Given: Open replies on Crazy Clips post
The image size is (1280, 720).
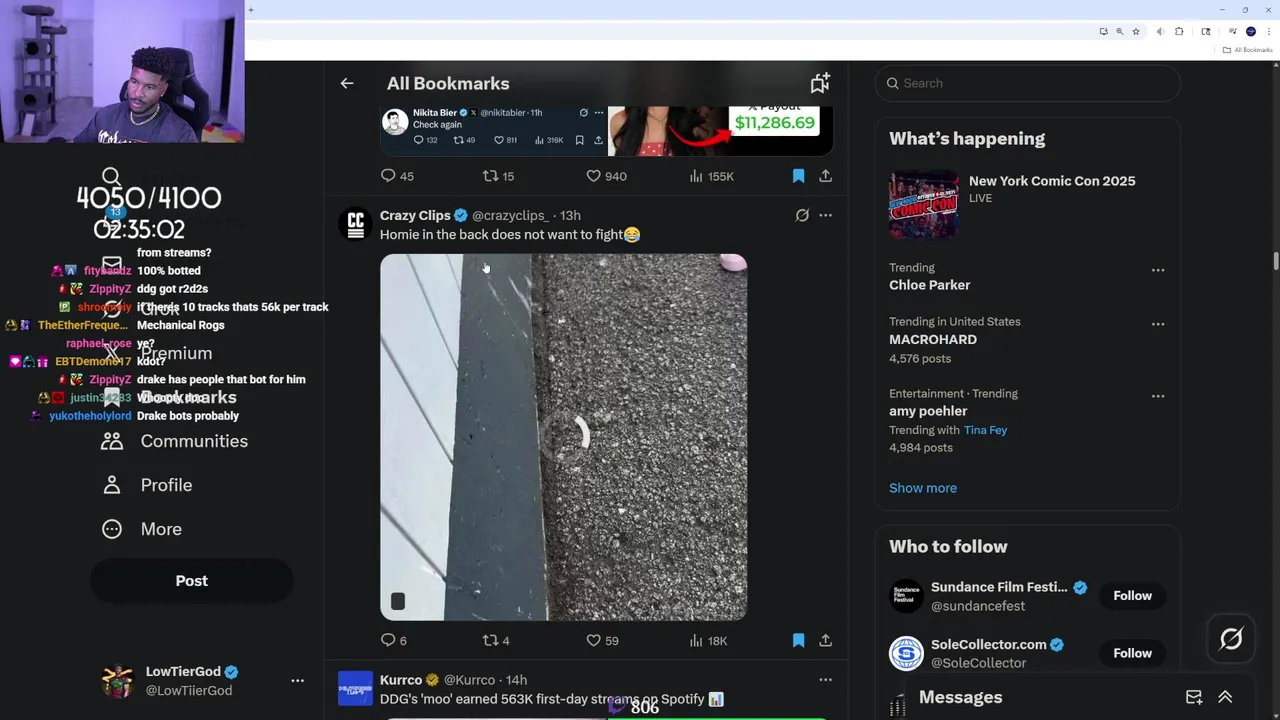Looking at the screenshot, I should tap(394, 640).
